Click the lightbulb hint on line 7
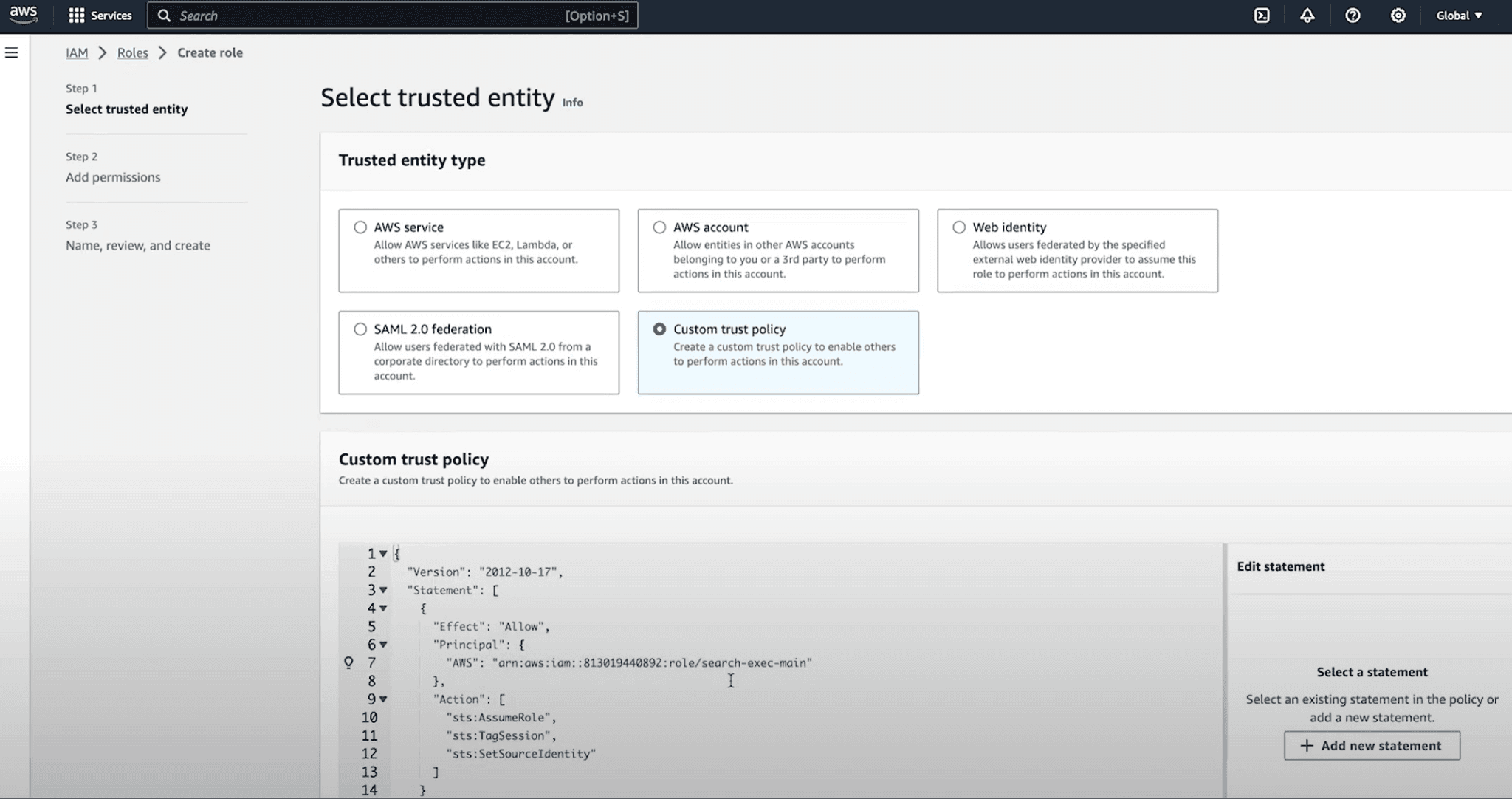The image size is (1512, 799). [348, 663]
